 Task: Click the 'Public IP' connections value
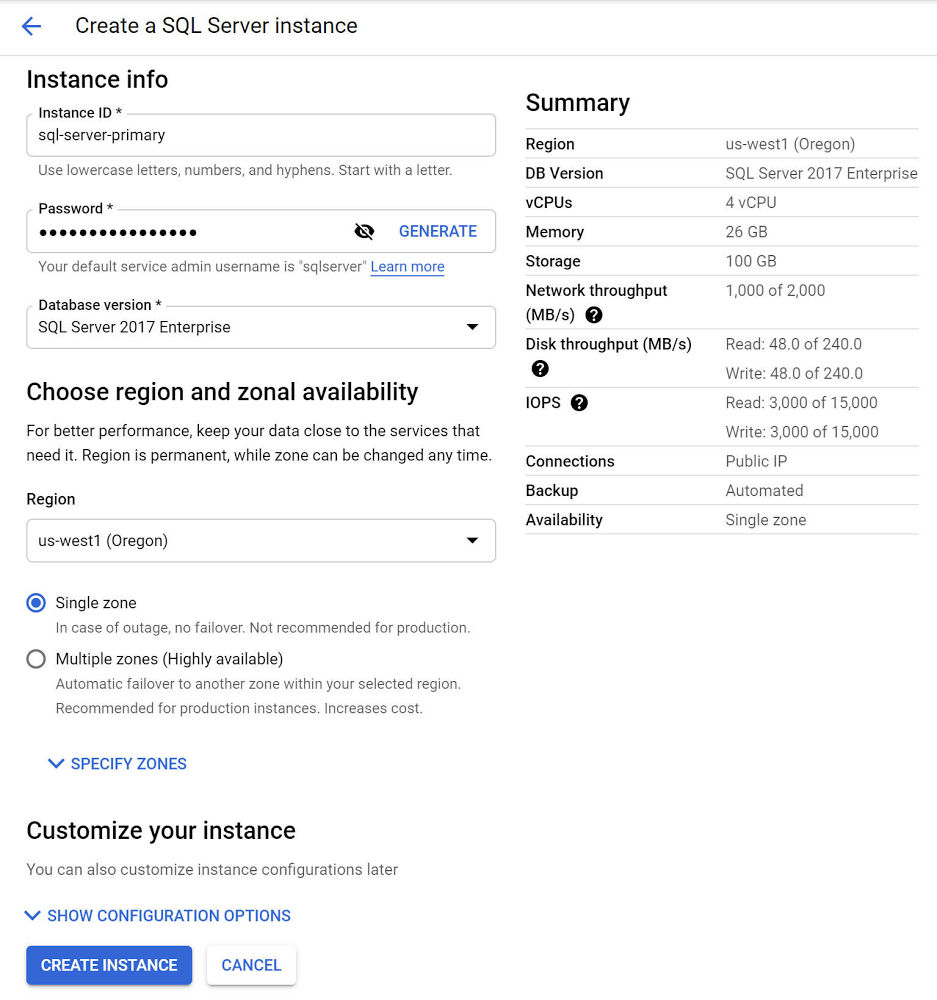756,462
